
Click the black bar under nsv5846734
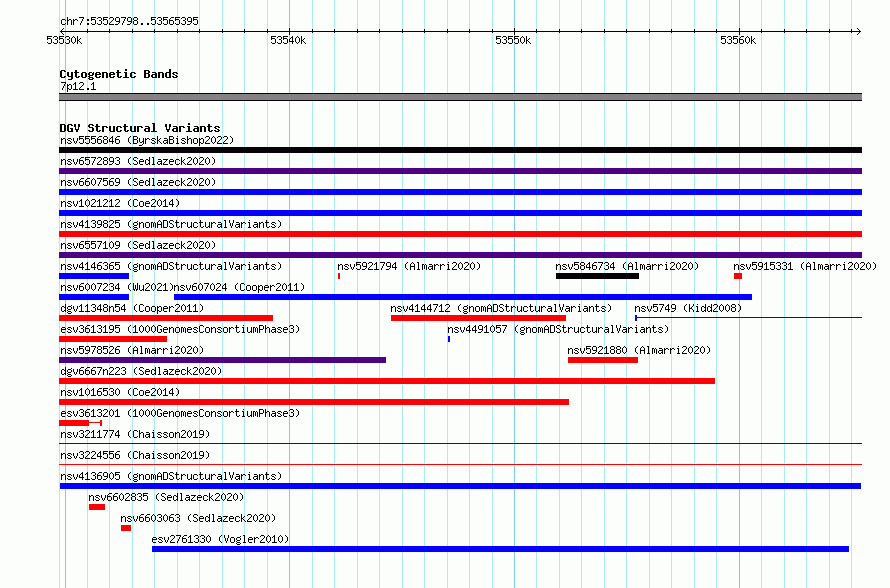pyautogui.click(x=597, y=276)
